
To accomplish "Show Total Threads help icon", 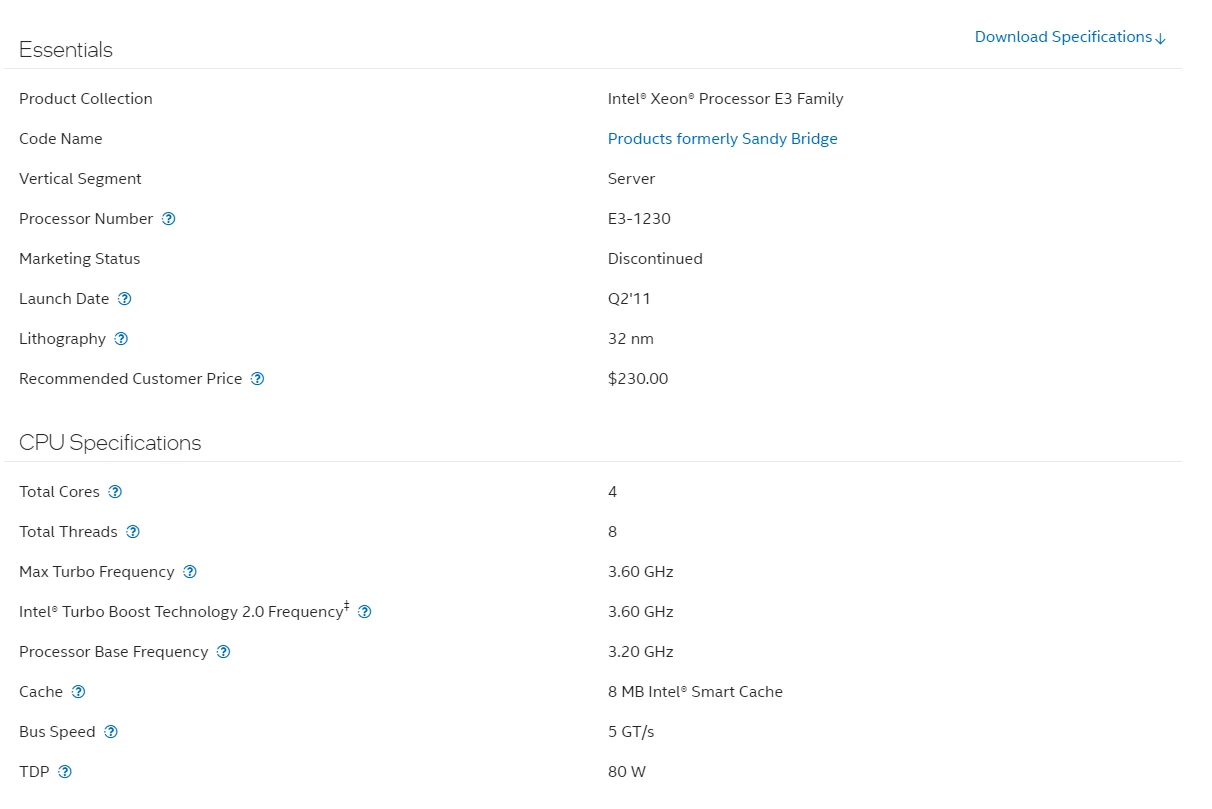I will (x=133, y=532).
